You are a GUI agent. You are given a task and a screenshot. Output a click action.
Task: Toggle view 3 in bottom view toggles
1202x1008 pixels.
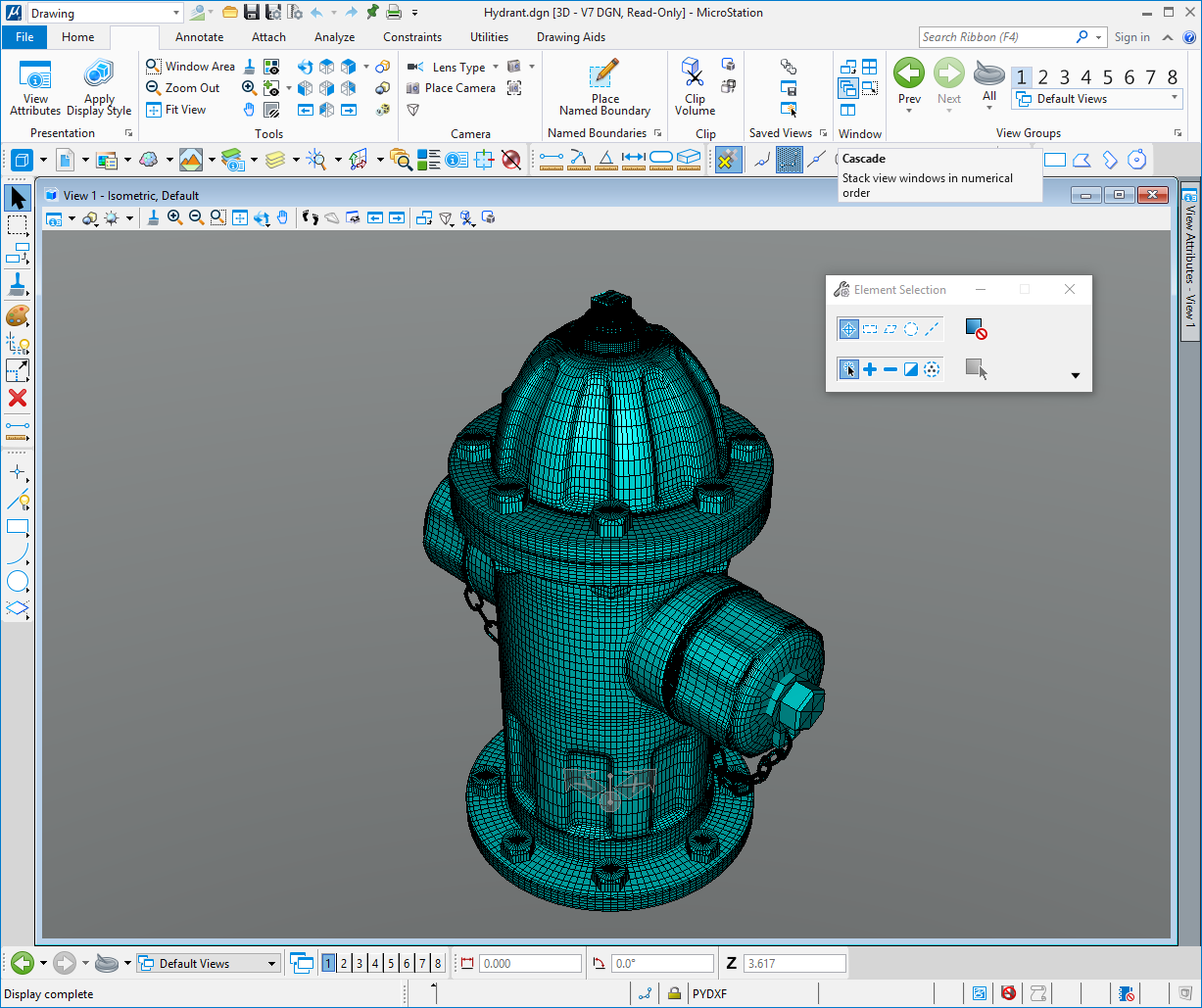click(x=360, y=964)
